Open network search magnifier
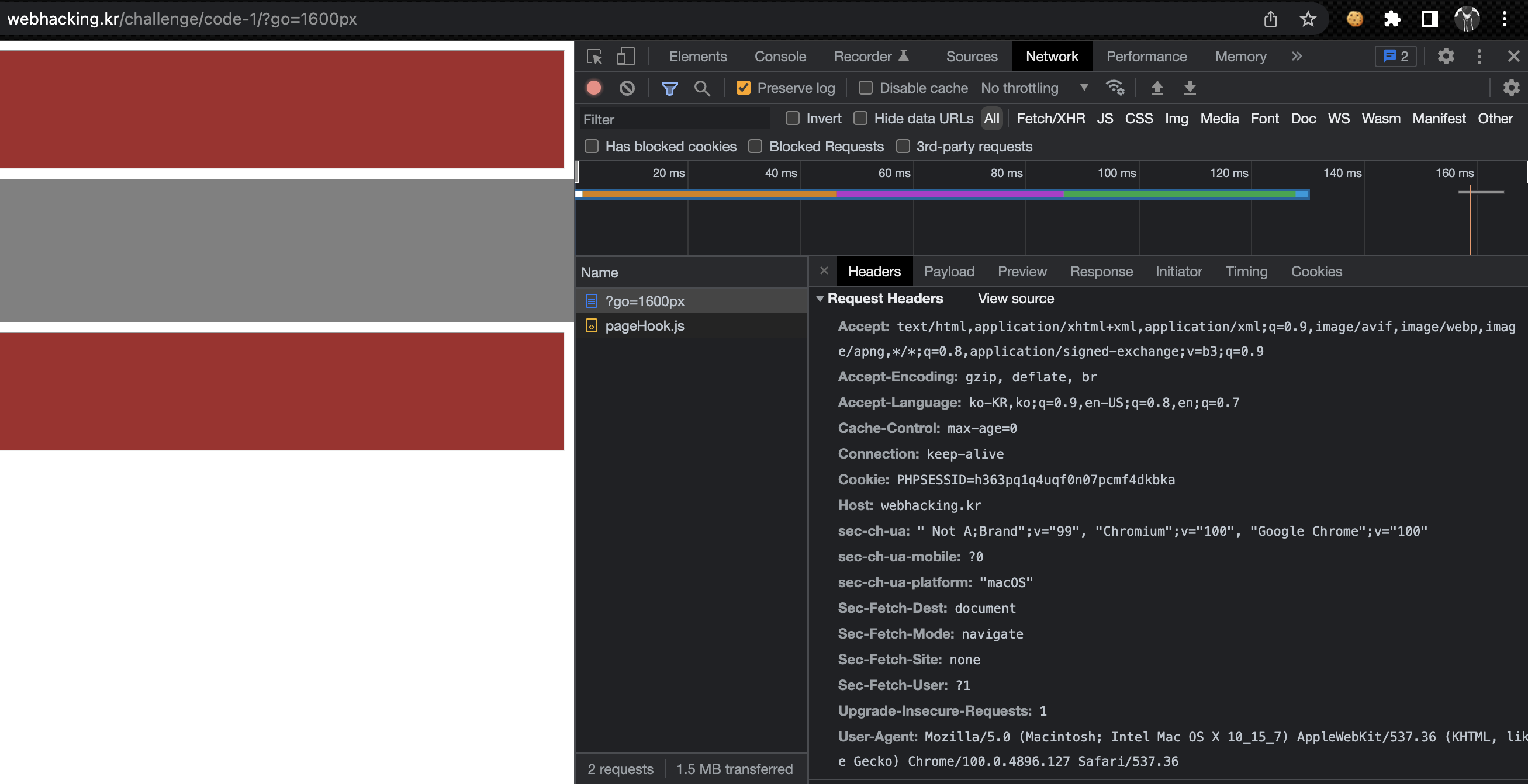The height and width of the screenshot is (784, 1528). click(701, 88)
